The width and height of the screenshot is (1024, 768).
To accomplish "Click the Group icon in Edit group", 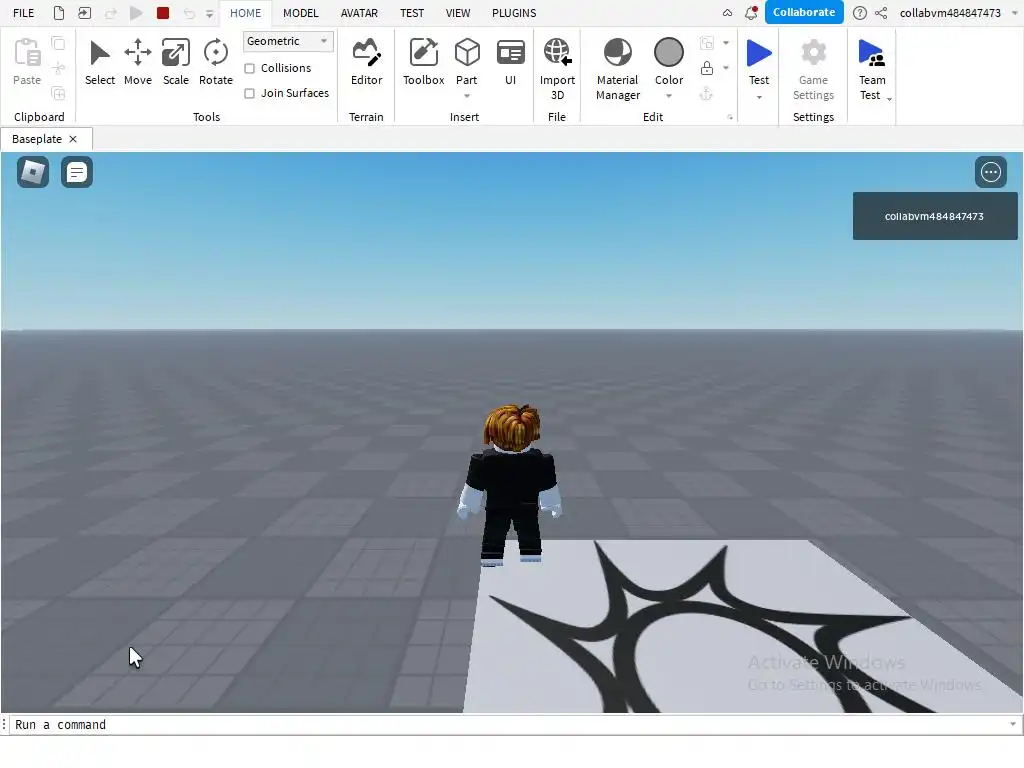I will pos(707,43).
